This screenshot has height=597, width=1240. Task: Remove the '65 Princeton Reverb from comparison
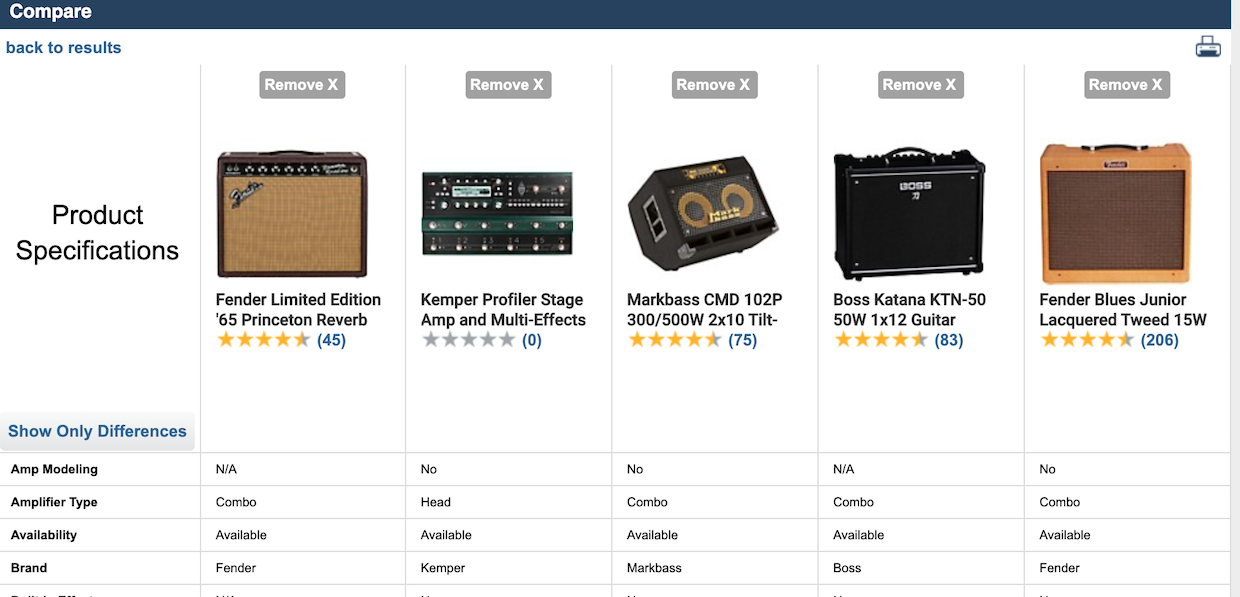tap(302, 84)
